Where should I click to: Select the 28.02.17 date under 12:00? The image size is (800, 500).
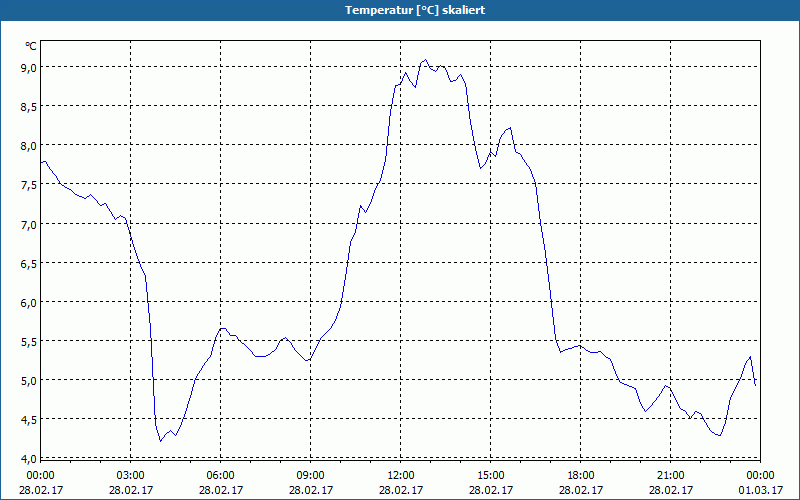(401, 490)
